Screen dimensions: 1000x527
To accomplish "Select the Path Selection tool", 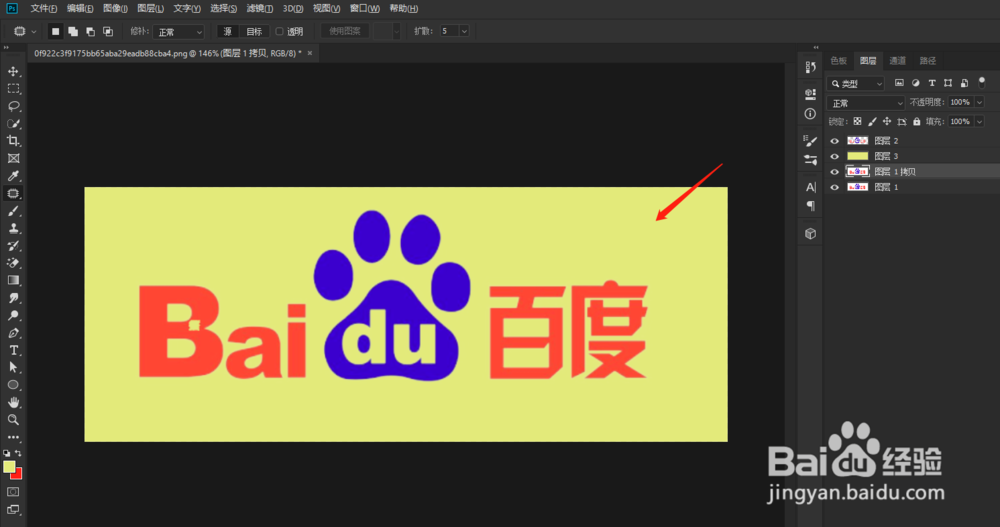I will click(x=13, y=367).
